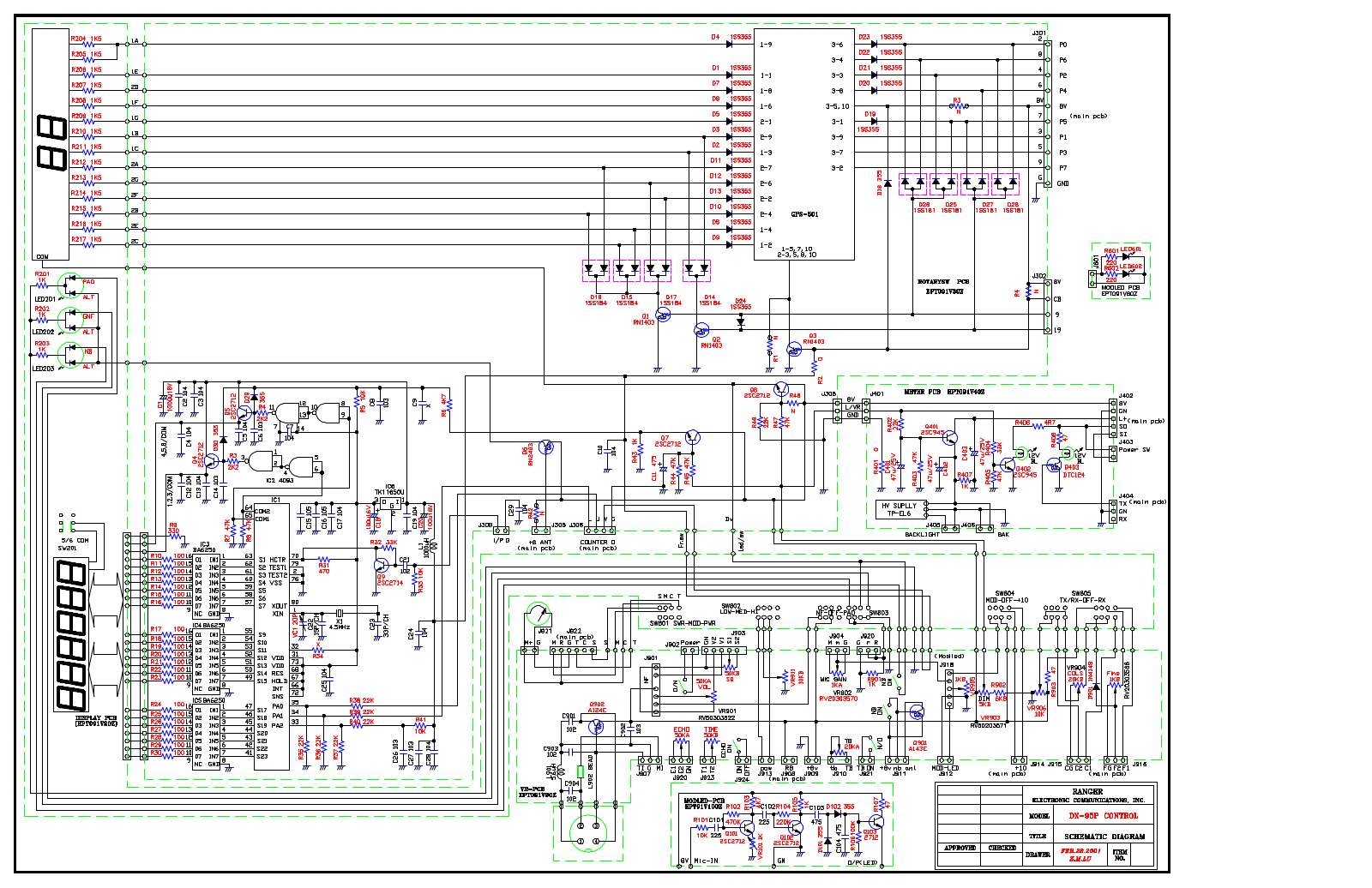Viewport: 1372px width, 888px height.
Task: Click the red 'FEB.28.2001' date text
Action: tap(1080, 851)
